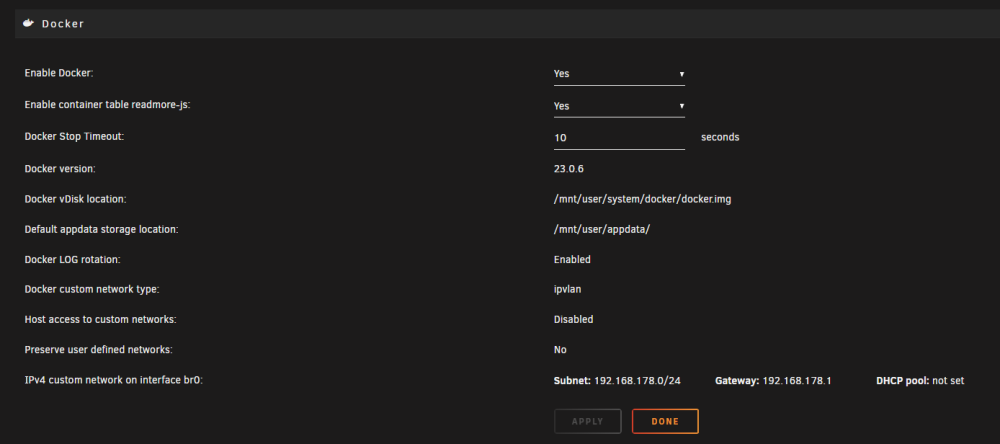Click 'Default appdata storage location:' label
Image resolution: width=1000 pixels, height=444 pixels.
(101, 229)
